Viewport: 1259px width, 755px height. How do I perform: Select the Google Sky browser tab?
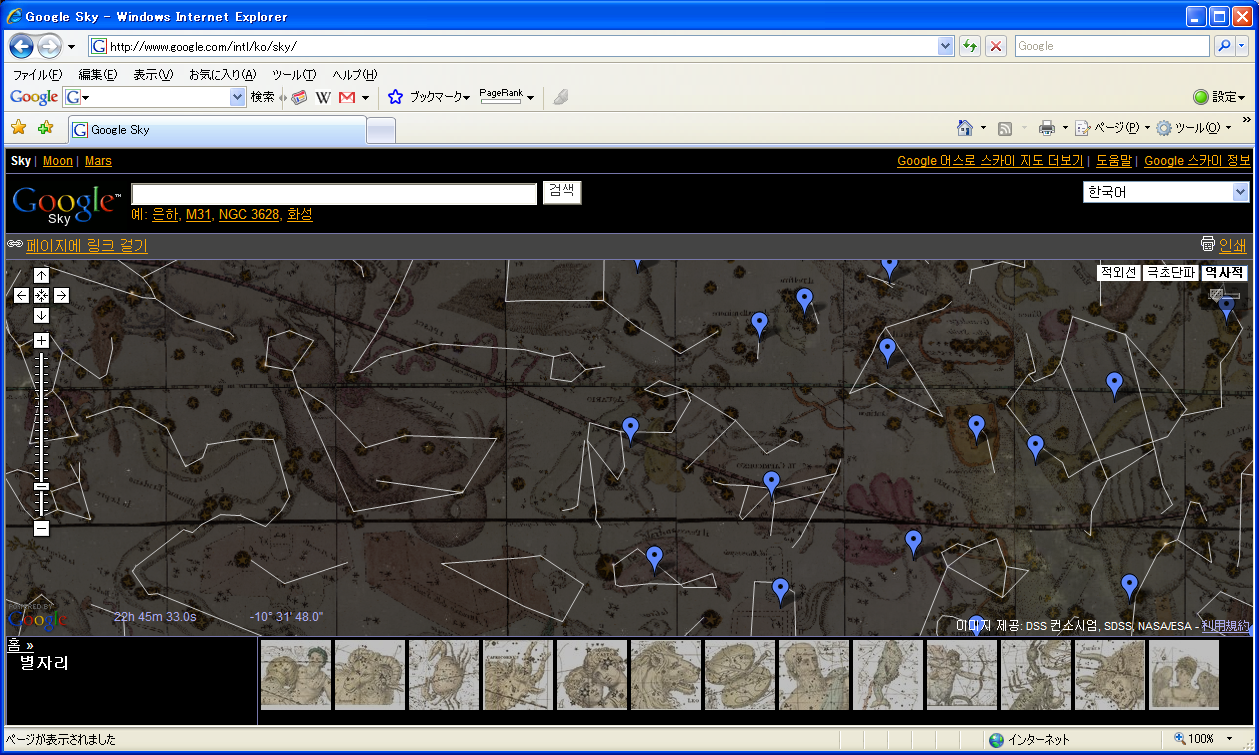217,130
